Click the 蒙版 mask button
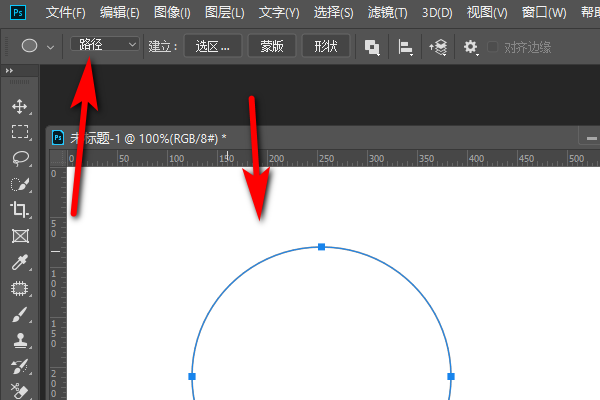This screenshot has height=400, width=600. pos(272,46)
